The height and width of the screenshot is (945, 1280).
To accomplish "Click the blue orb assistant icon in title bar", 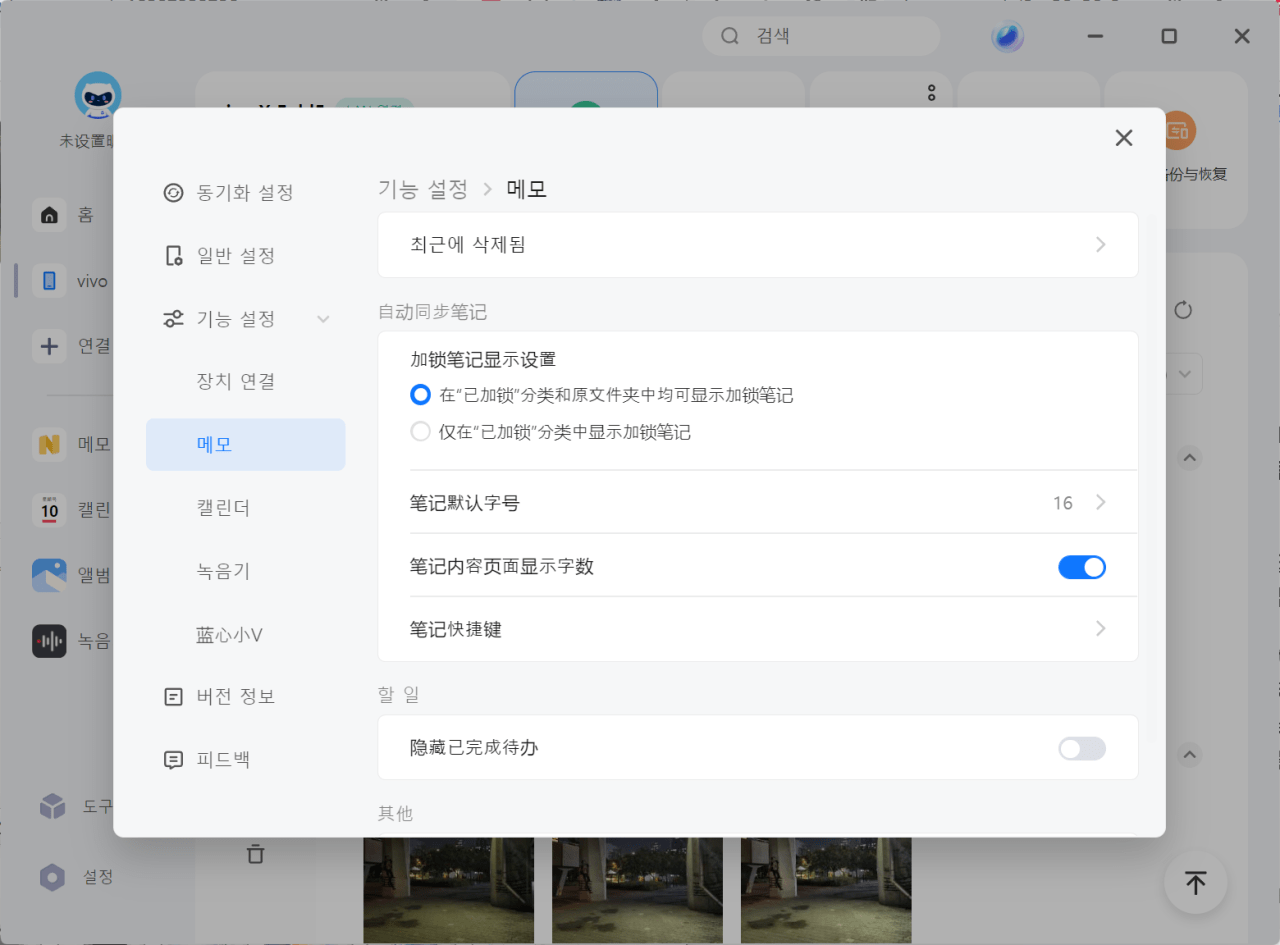I will (1007, 37).
